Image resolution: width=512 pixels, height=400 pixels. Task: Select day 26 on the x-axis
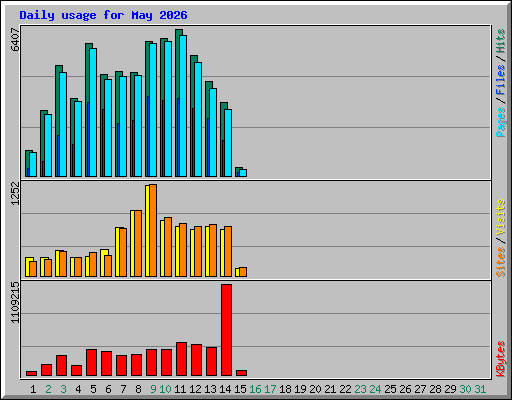[405, 389]
